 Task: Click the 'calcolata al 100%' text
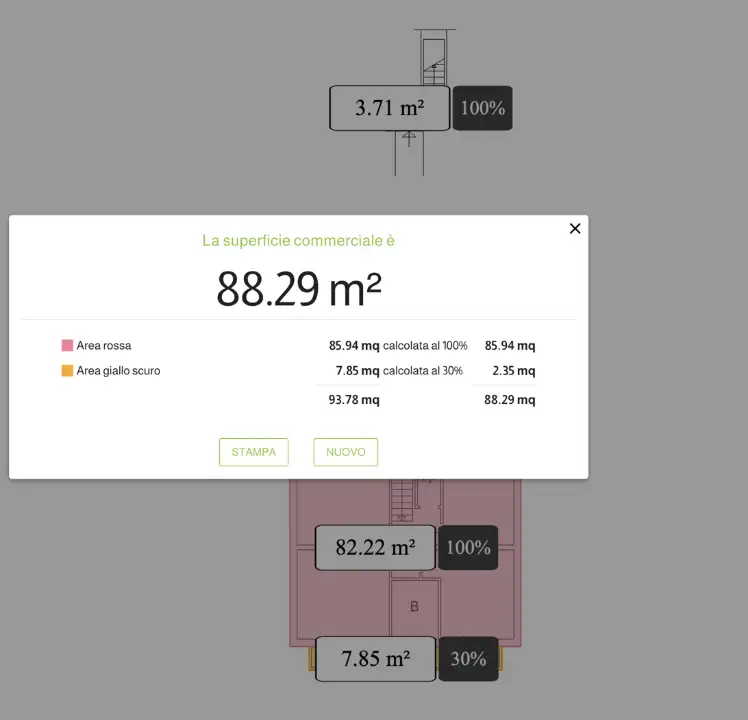pos(425,346)
